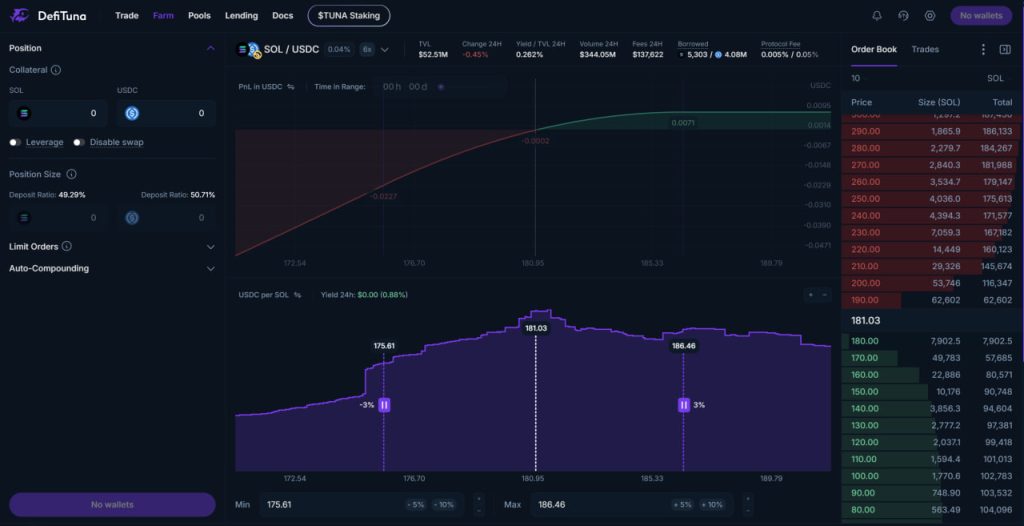Click SOL collateral amount field

tap(58, 114)
